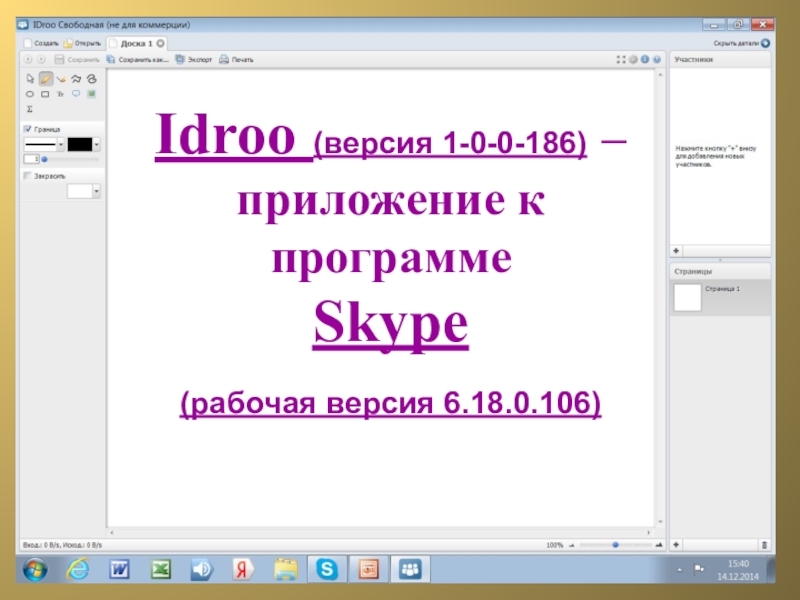Open Skype from the taskbar

(x=326, y=570)
